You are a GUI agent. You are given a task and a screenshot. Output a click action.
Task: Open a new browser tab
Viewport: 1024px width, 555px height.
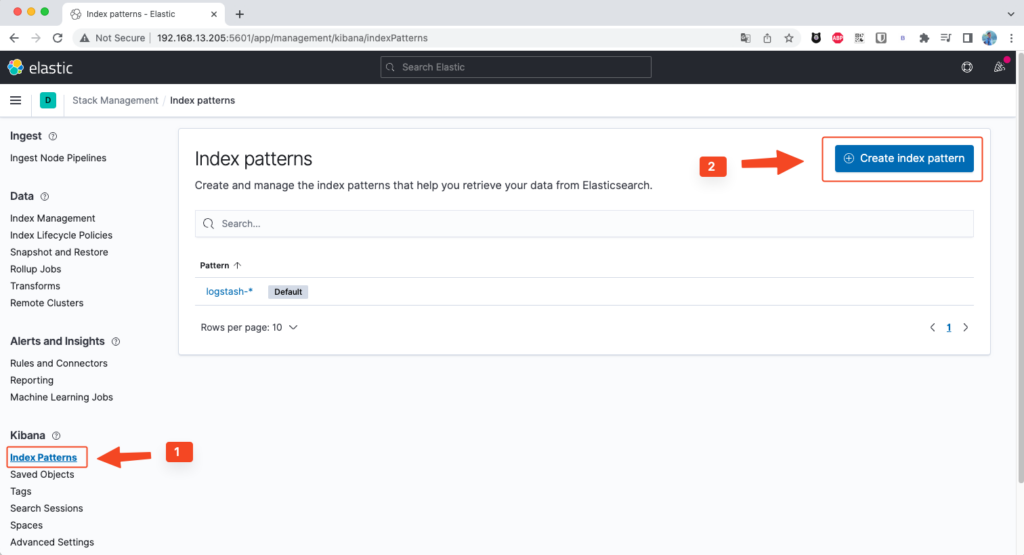click(x=240, y=14)
